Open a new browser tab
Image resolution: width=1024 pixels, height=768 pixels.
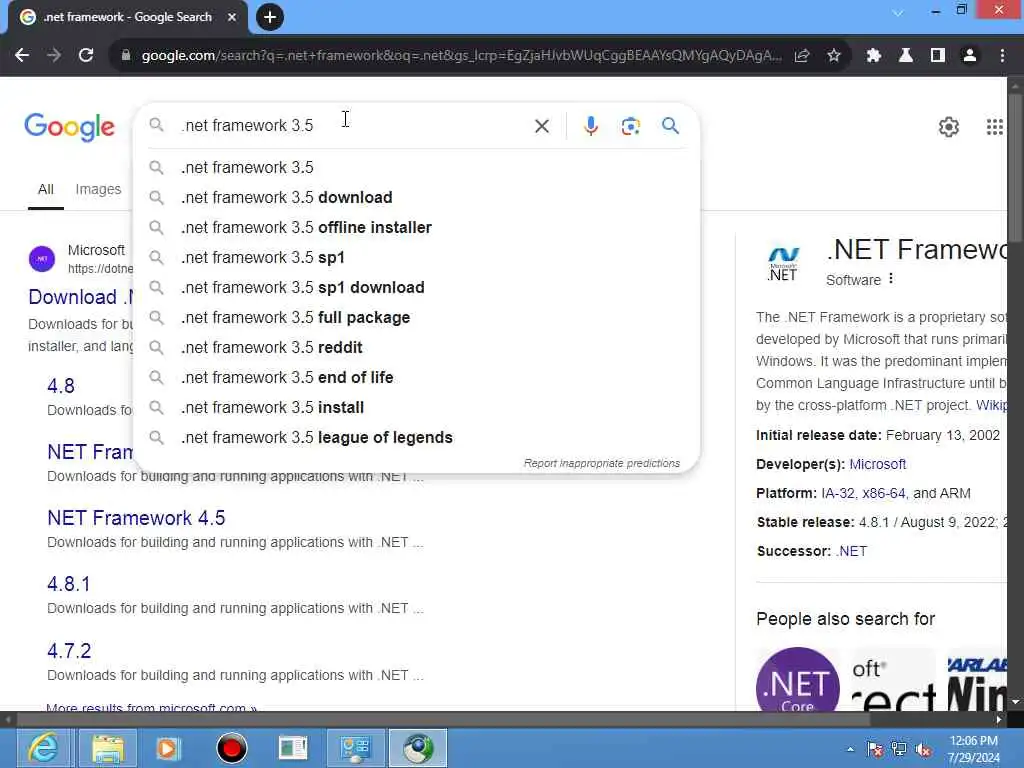pos(270,17)
